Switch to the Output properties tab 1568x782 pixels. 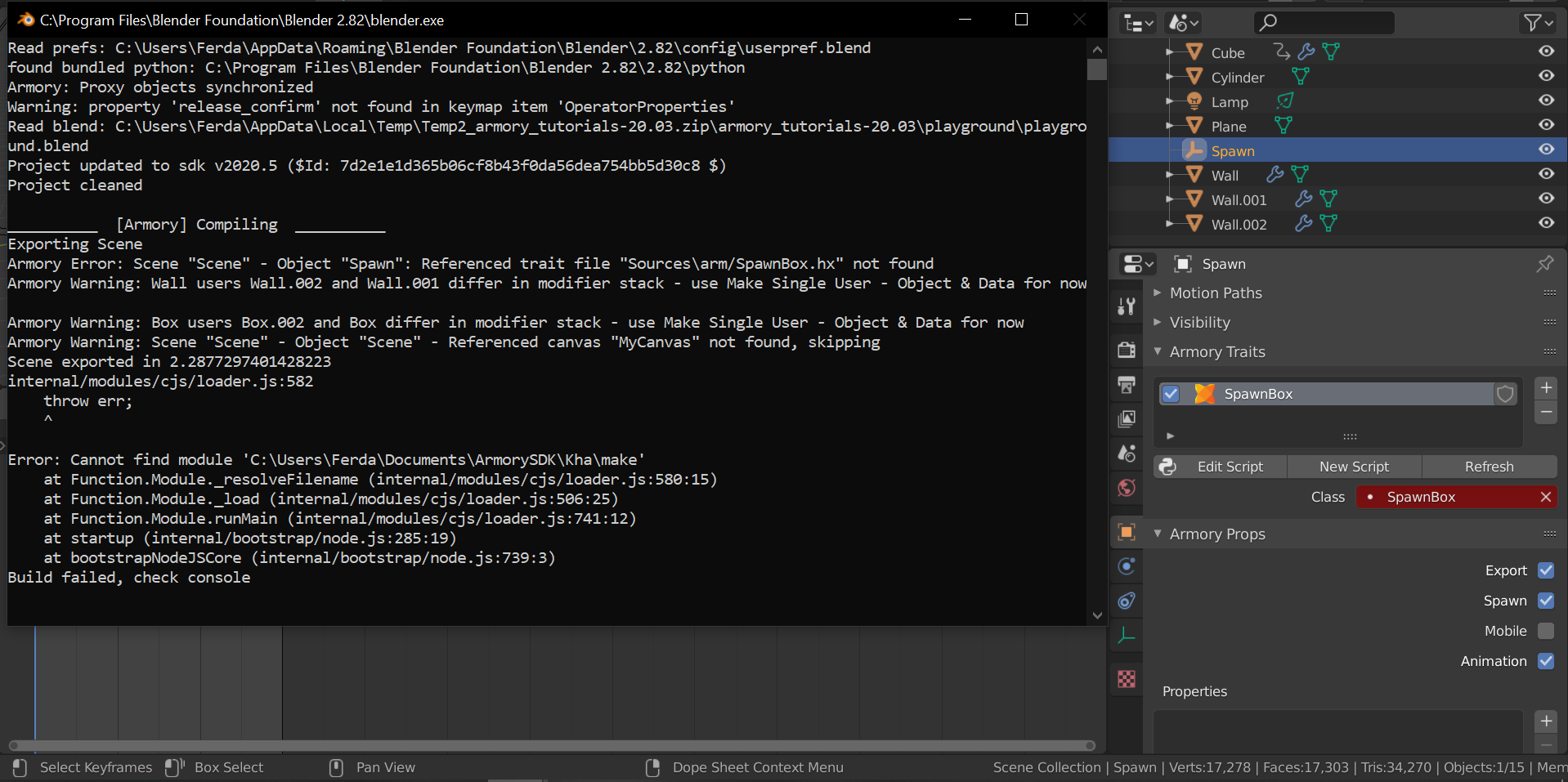pyautogui.click(x=1127, y=384)
